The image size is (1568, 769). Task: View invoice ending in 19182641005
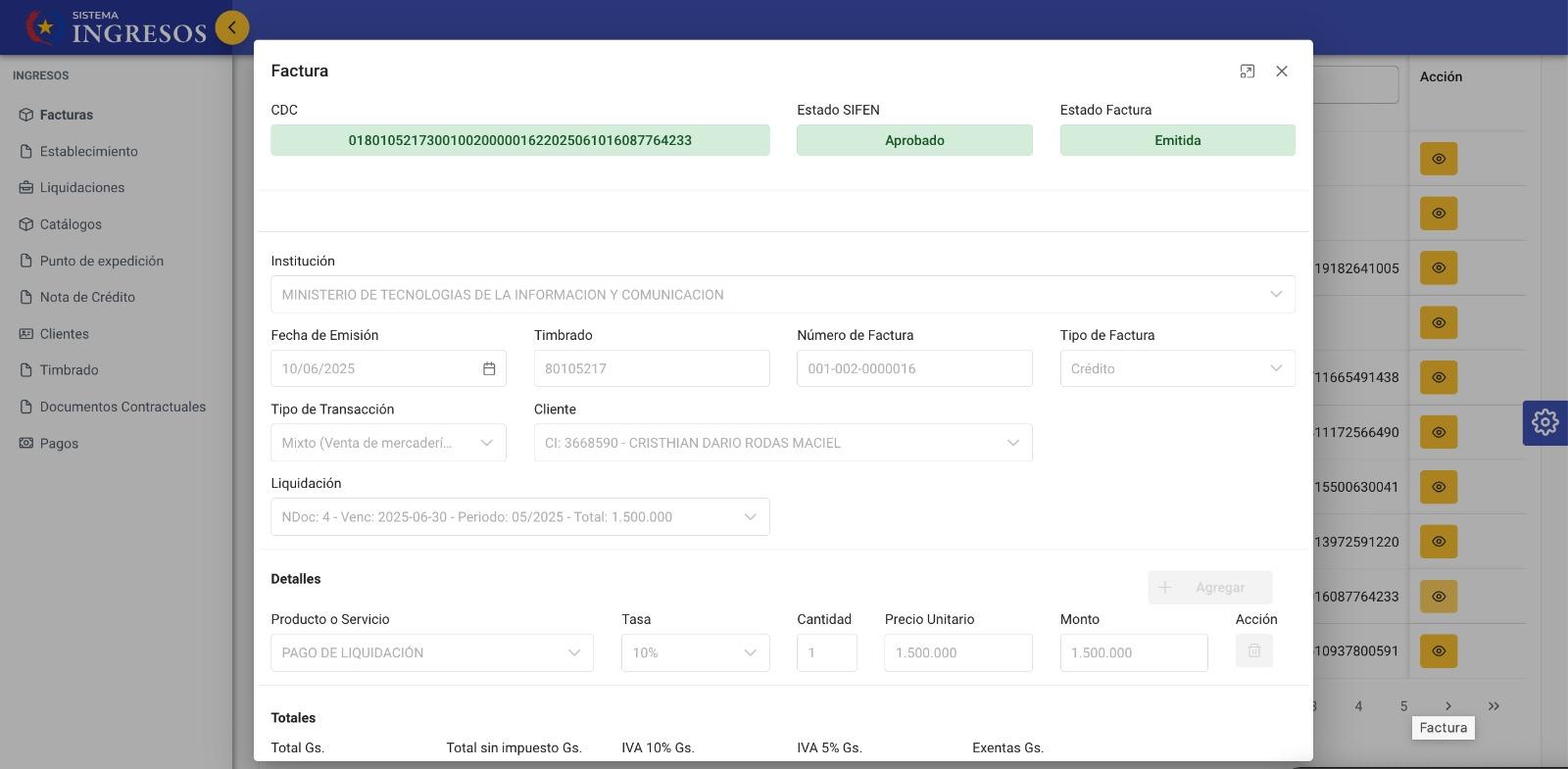click(1438, 268)
